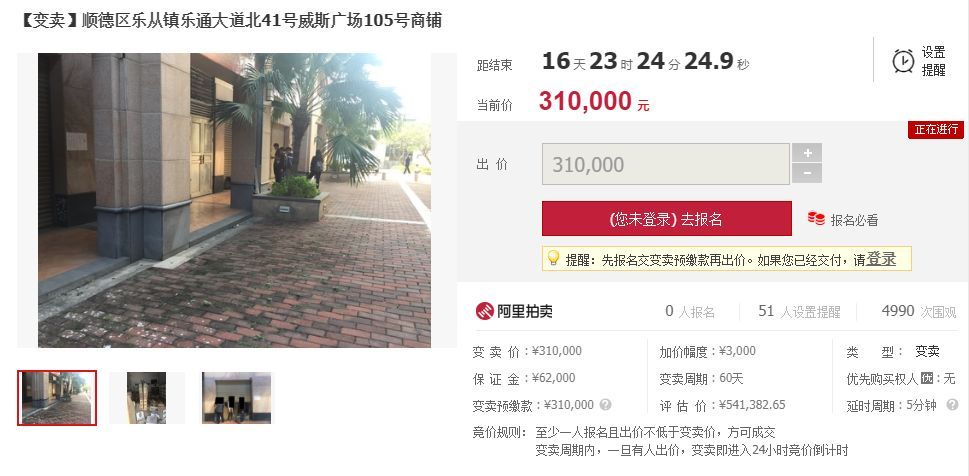Select the first street view thumbnail

click(x=57, y=398)
